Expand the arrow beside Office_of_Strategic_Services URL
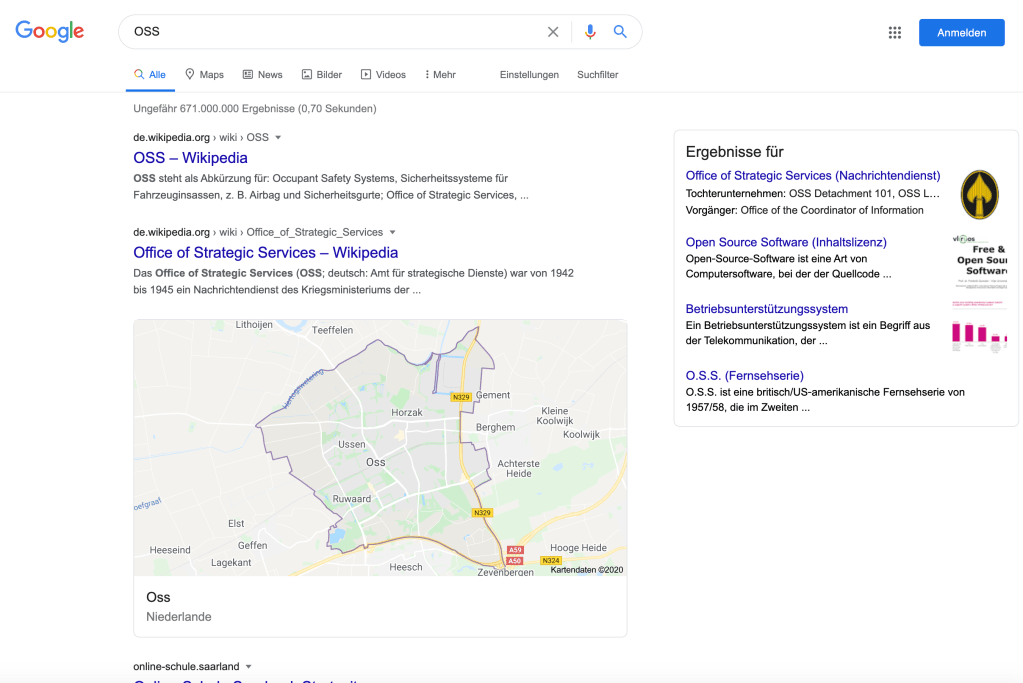 pos(392,231)
